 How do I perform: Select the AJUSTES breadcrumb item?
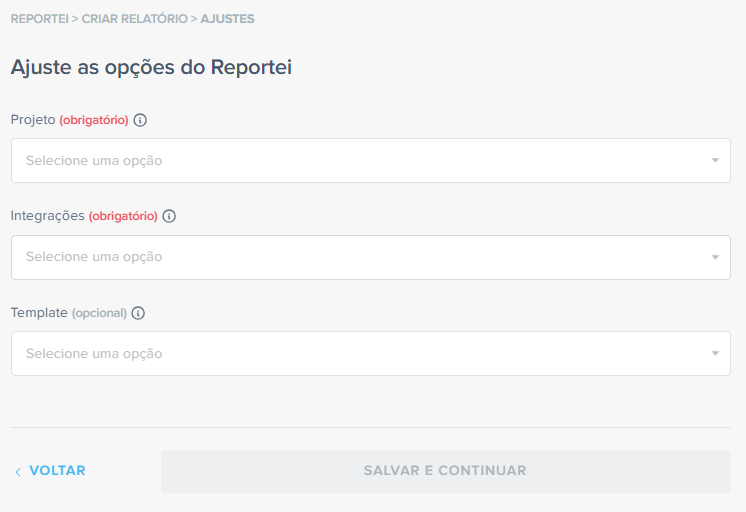point(228,19)
